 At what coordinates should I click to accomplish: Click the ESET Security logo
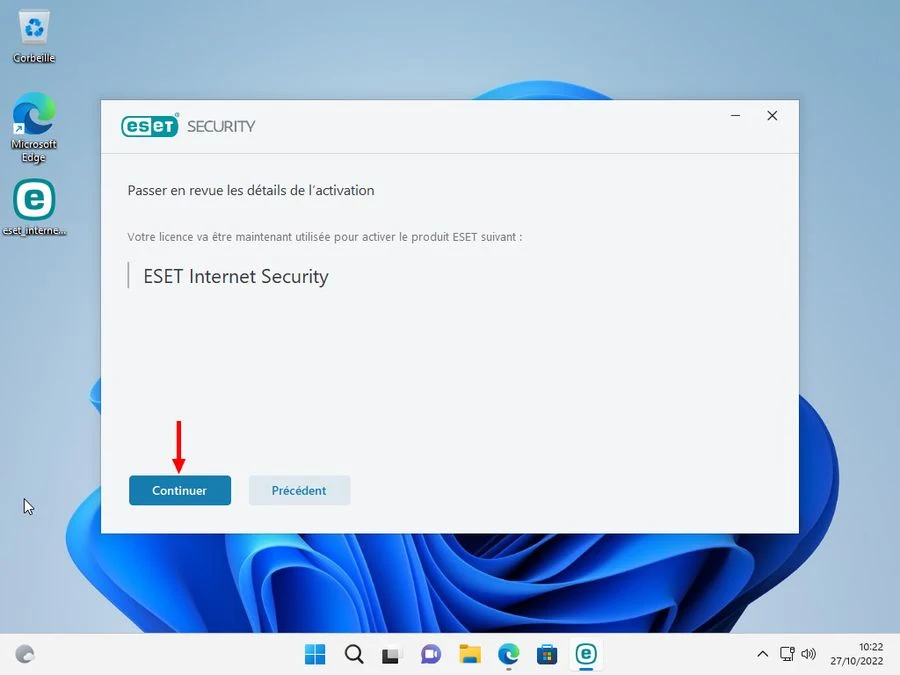coord(188,126)
